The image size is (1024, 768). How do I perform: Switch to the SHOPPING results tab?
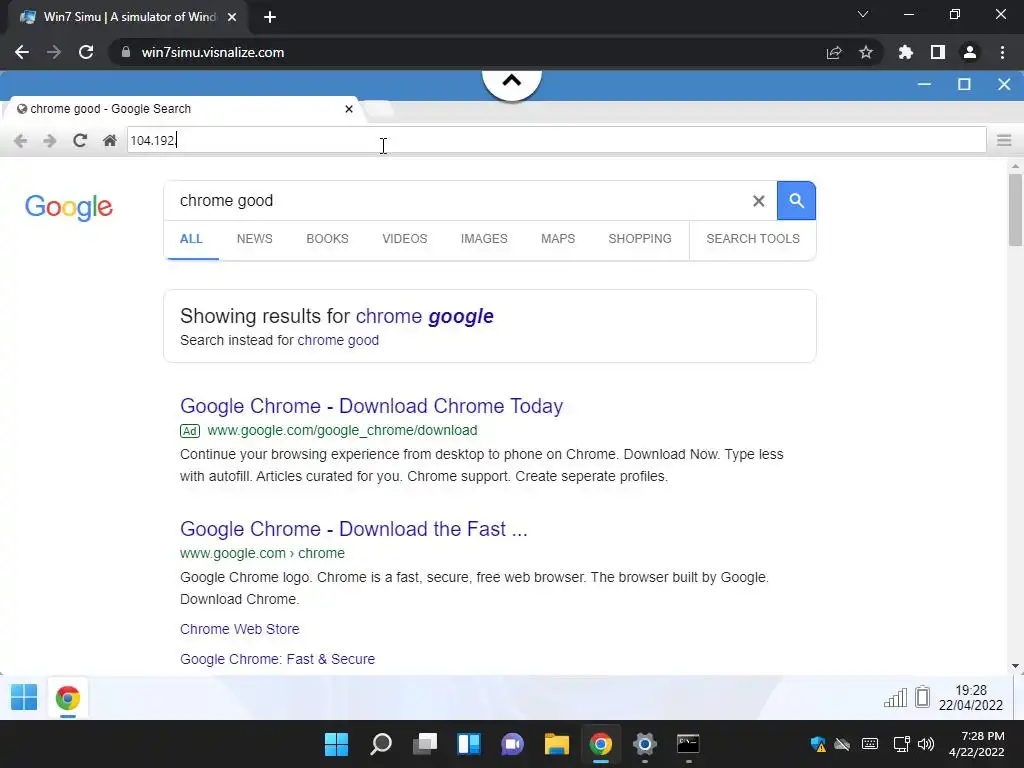click(x=640, y=239)
